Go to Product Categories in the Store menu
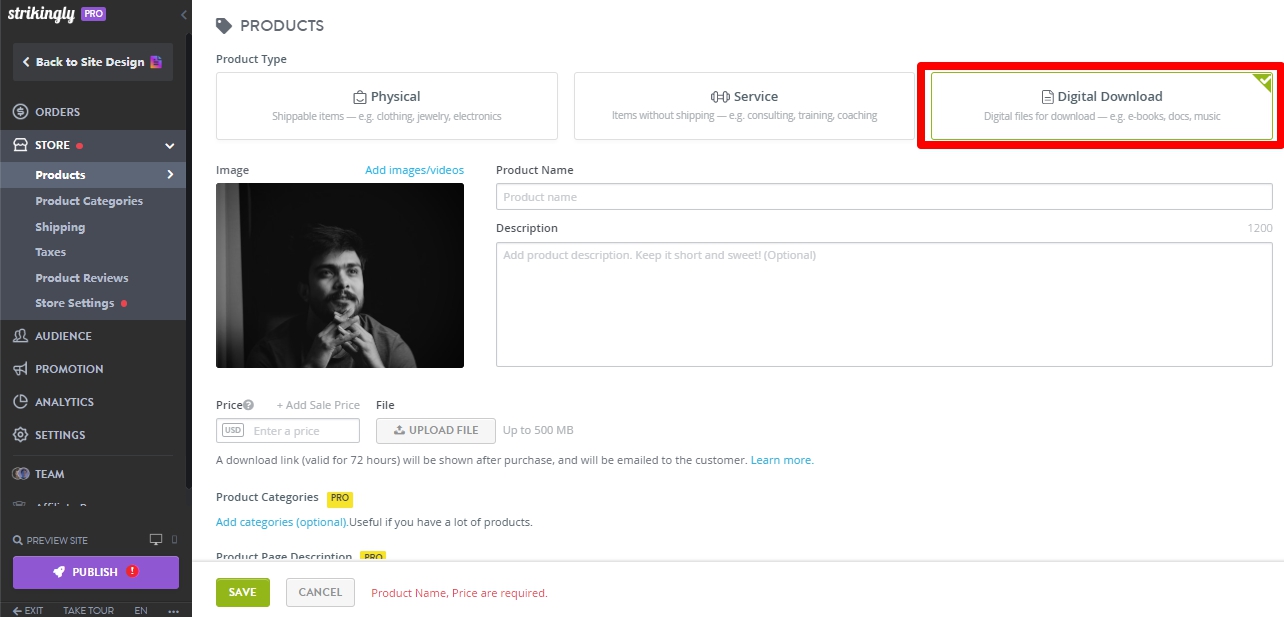Screen dimensions: 1284x617 tap(88, 201)
